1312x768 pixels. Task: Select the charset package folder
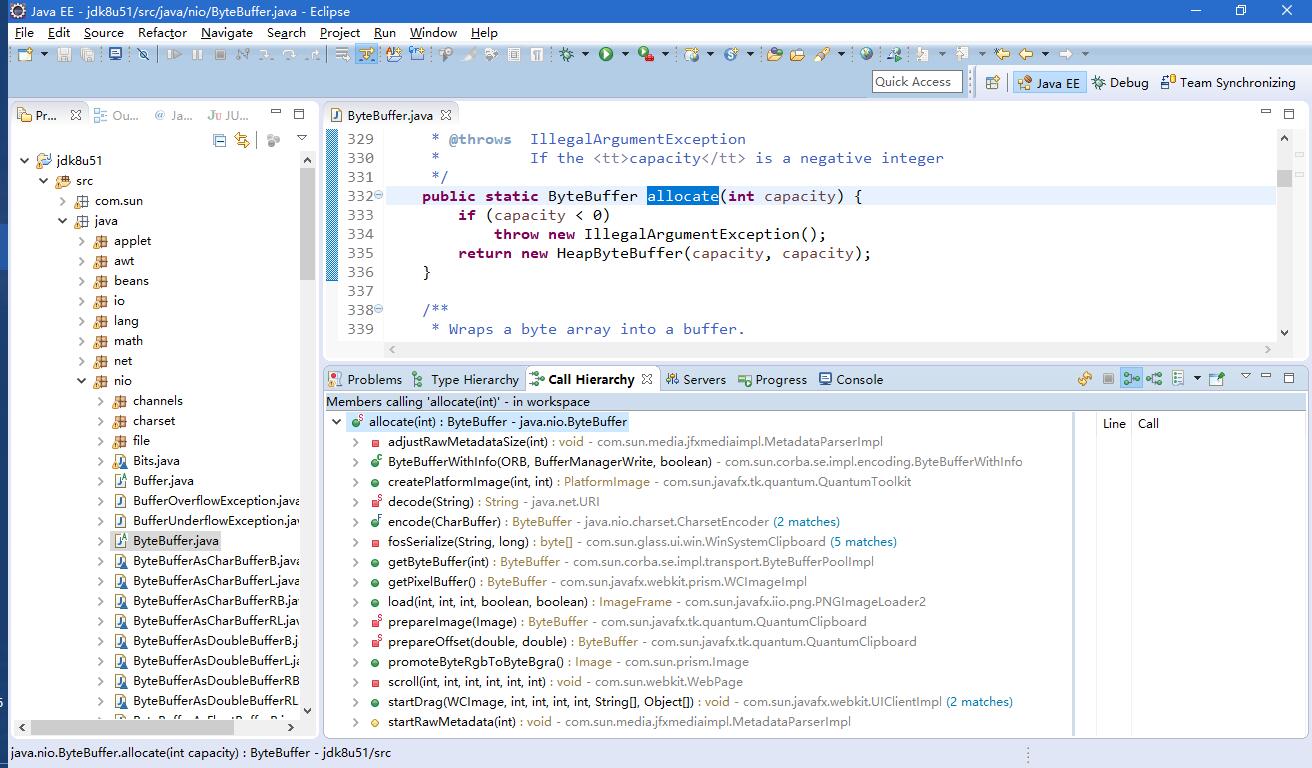[x=153, y=421]
